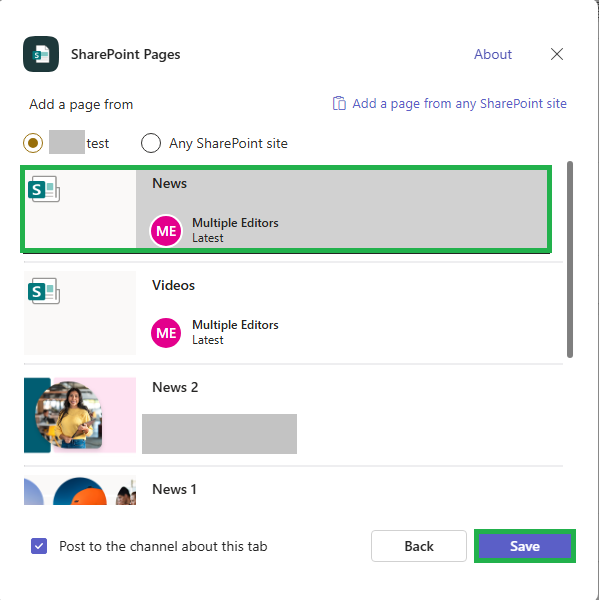Select the News page title
The image size is (599, 600).
pyautogui.click(x=170, y=183)
